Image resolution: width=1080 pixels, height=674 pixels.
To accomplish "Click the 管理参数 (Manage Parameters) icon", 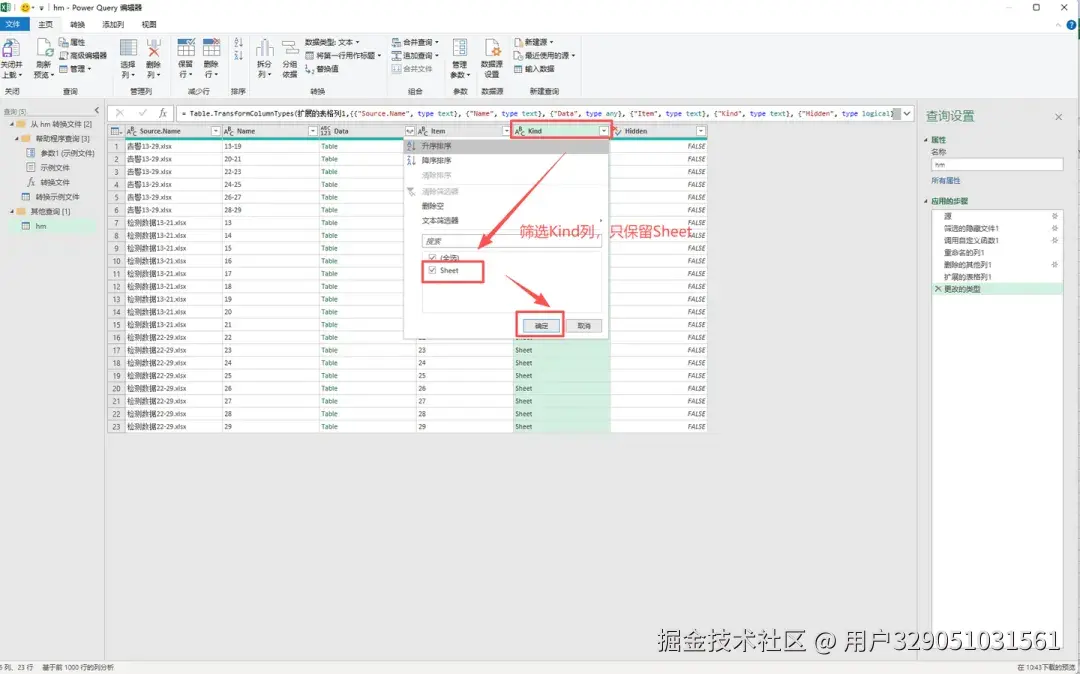I will 459,56.
